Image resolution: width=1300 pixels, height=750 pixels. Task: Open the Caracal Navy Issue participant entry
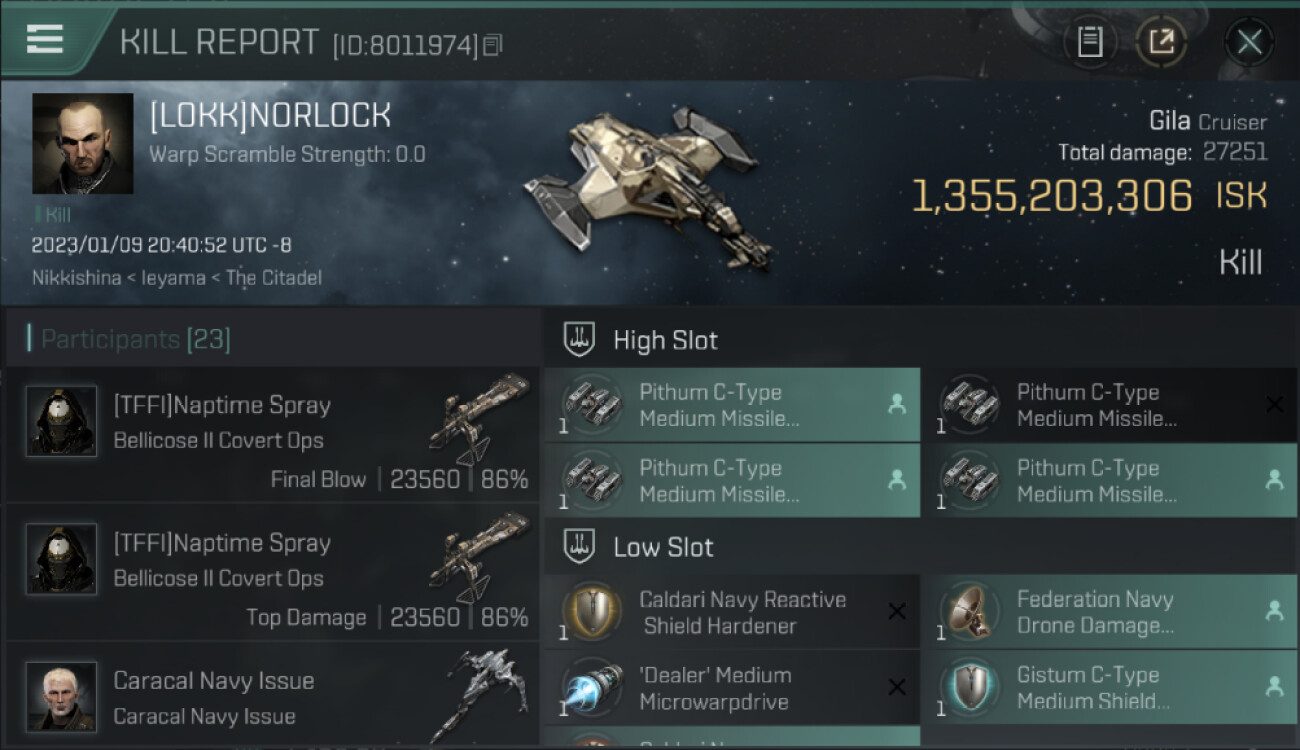point(272,695)
